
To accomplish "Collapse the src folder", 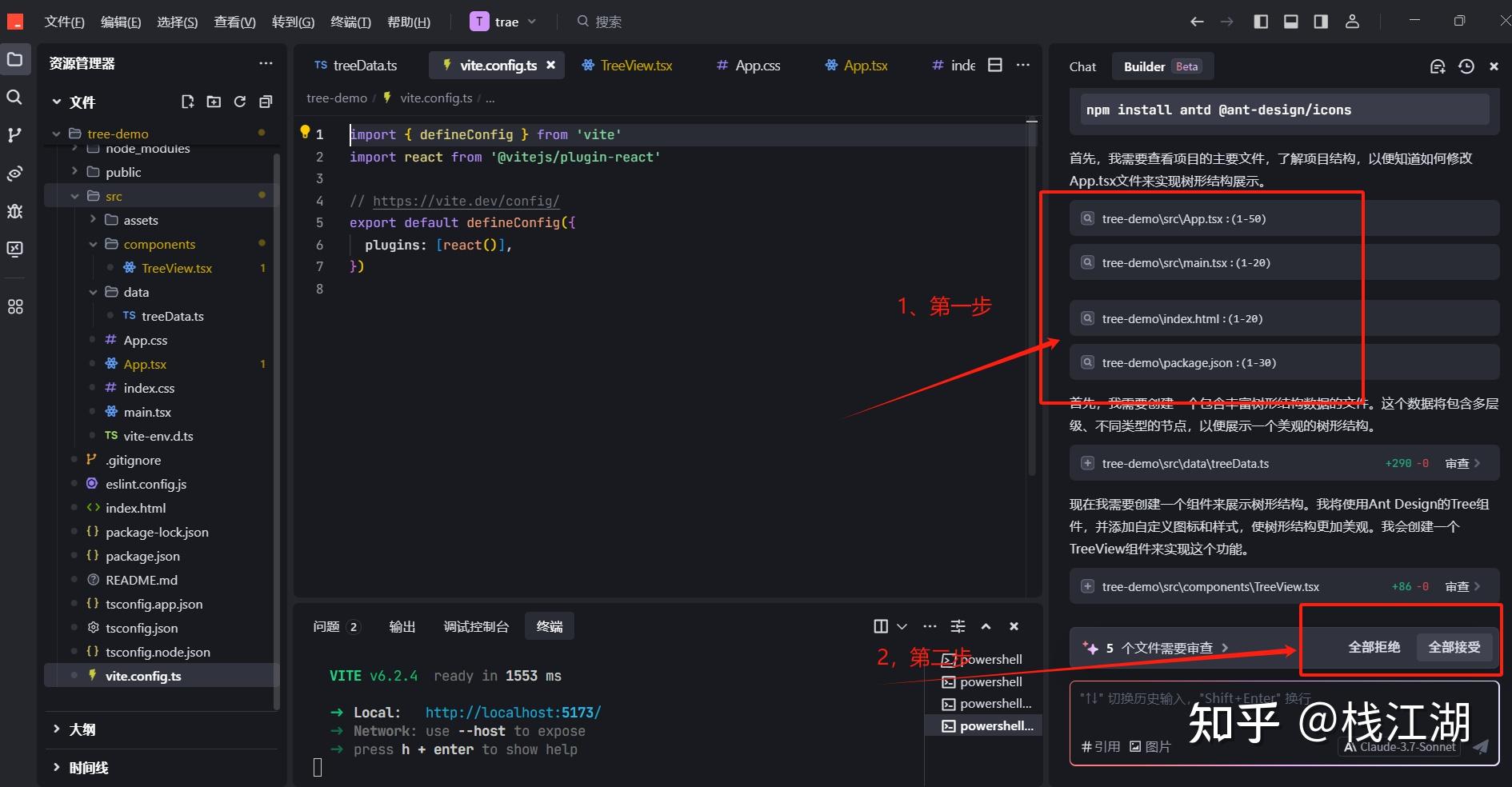I will [x=74, y=196].
